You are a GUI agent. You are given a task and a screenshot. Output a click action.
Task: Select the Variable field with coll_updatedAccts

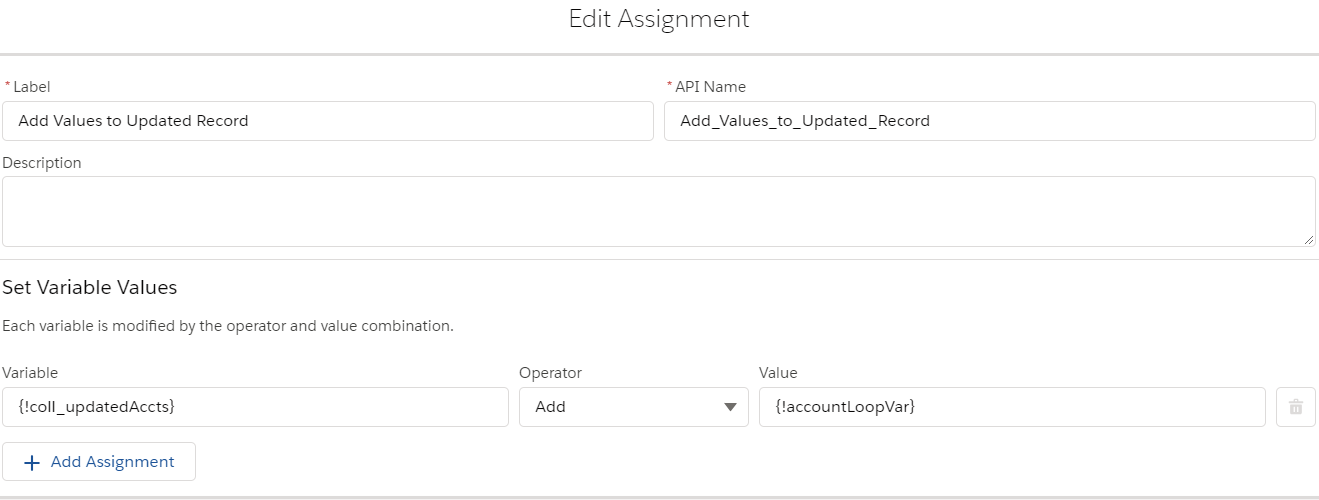coord(255,407)
